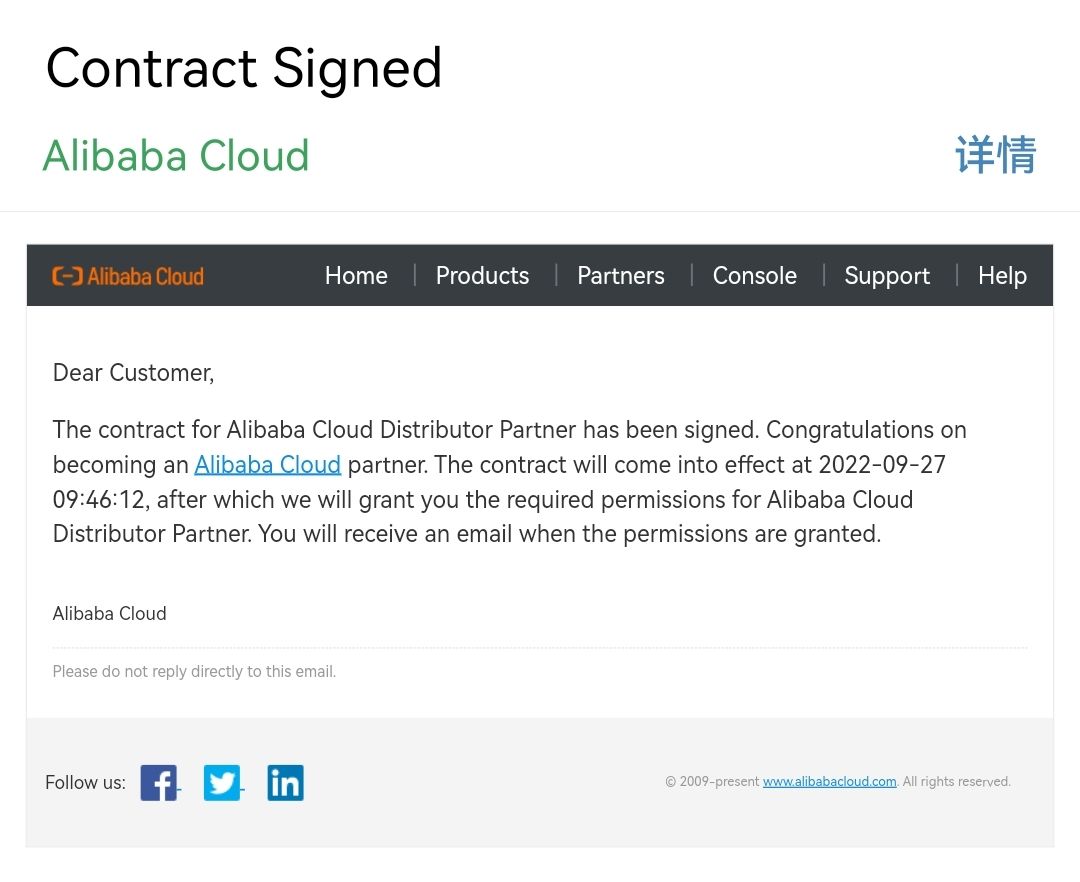Click the Dear Customer greeting line
Viewport: 1080px width, 882px height.
click(133, 373)
